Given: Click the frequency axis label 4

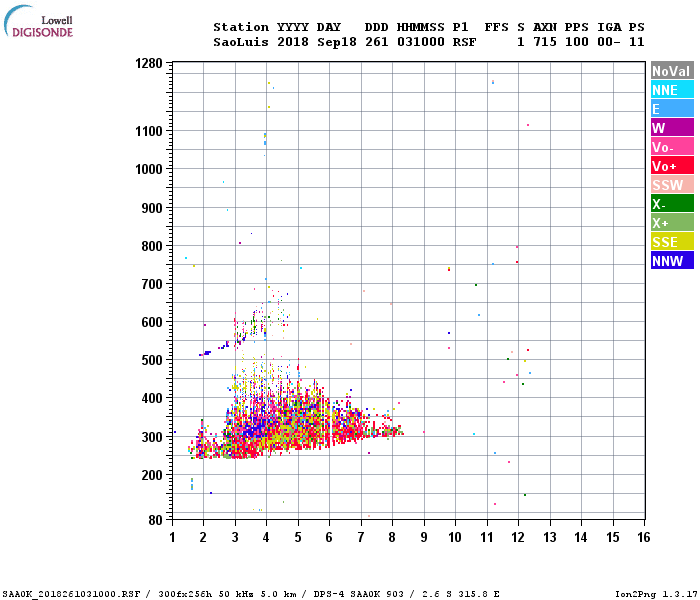Looking at the screenshot, I should point(266,537).
